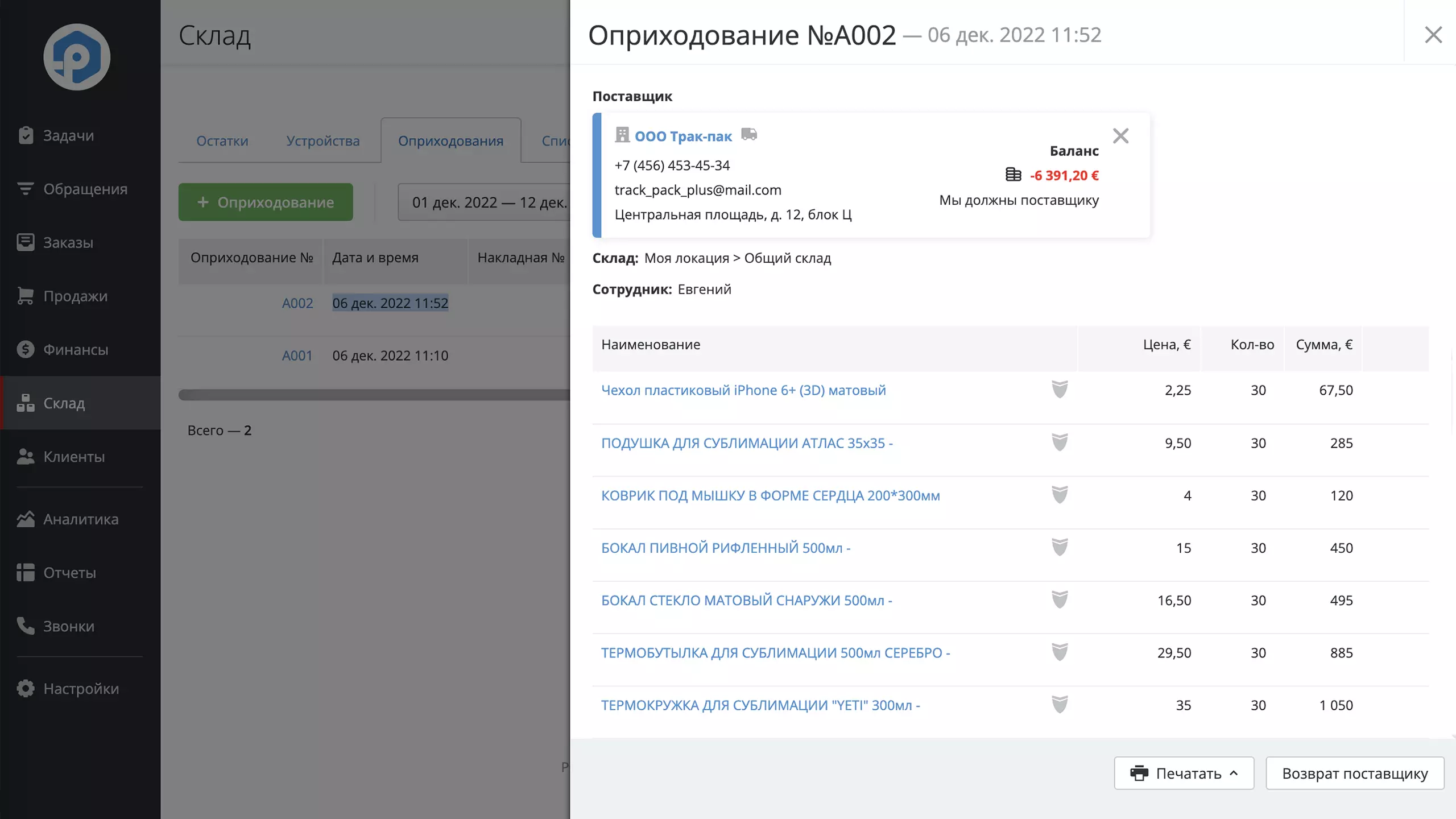The image size is (1456, 819).
Task: Click the balance coins icon
Action: [x=1014, y=175]
